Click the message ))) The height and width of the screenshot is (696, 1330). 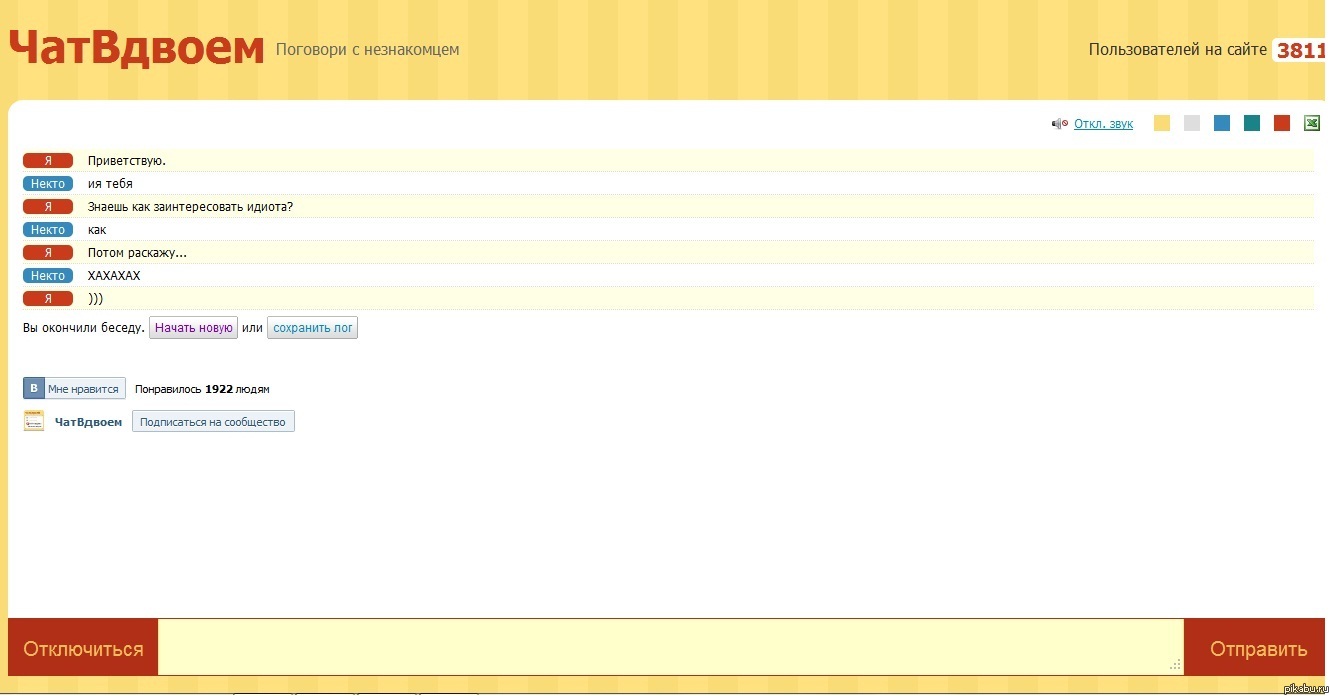tap(95, 299)
